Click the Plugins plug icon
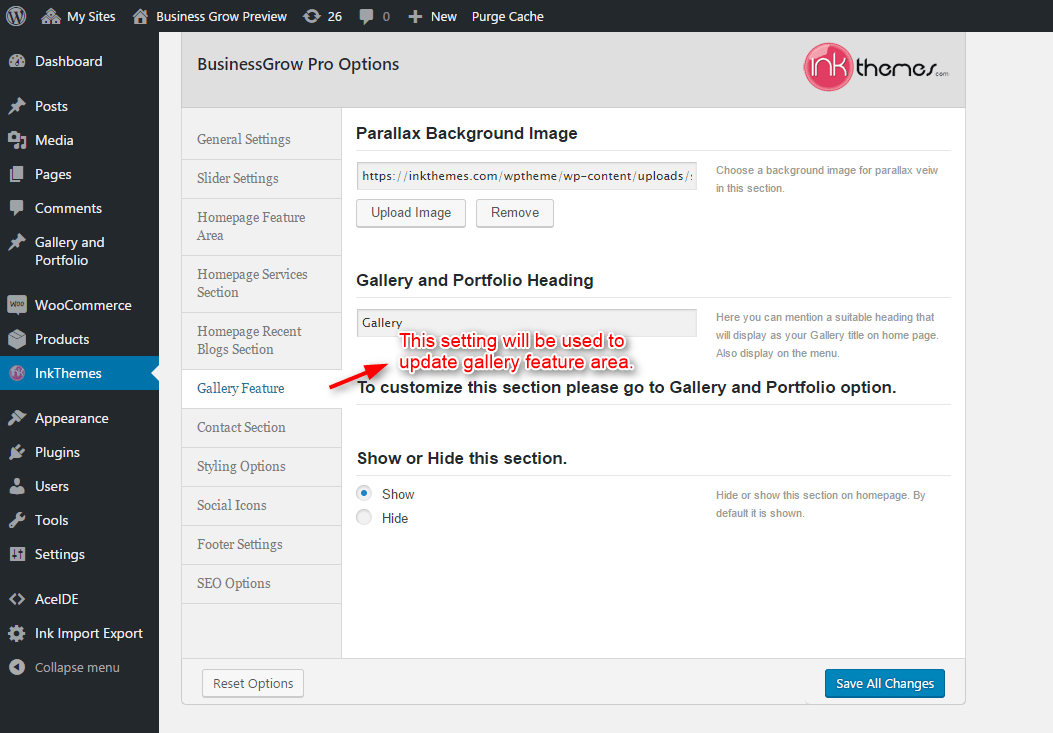Screen dimensions: 1053x733 point(17,452)
